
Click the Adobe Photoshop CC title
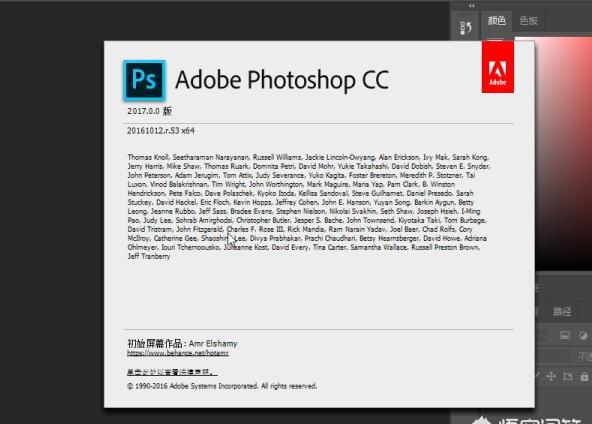282,80
